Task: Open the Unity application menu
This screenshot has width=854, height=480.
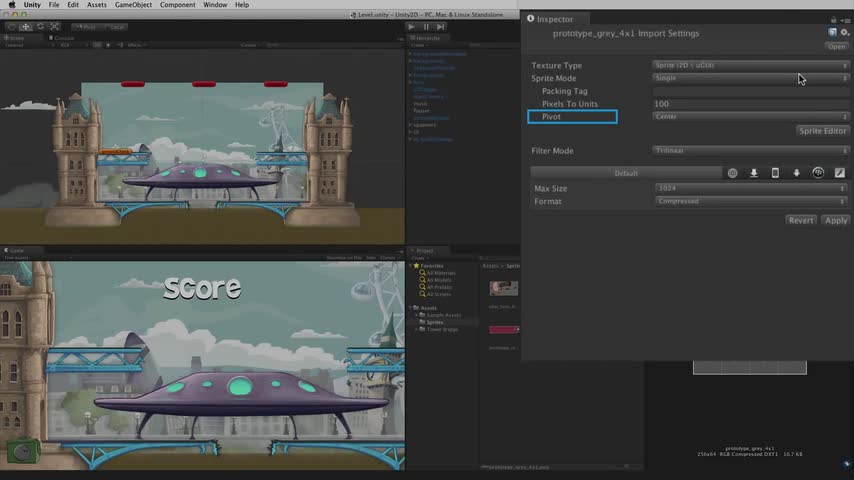Action: click(x=32, y=4)
